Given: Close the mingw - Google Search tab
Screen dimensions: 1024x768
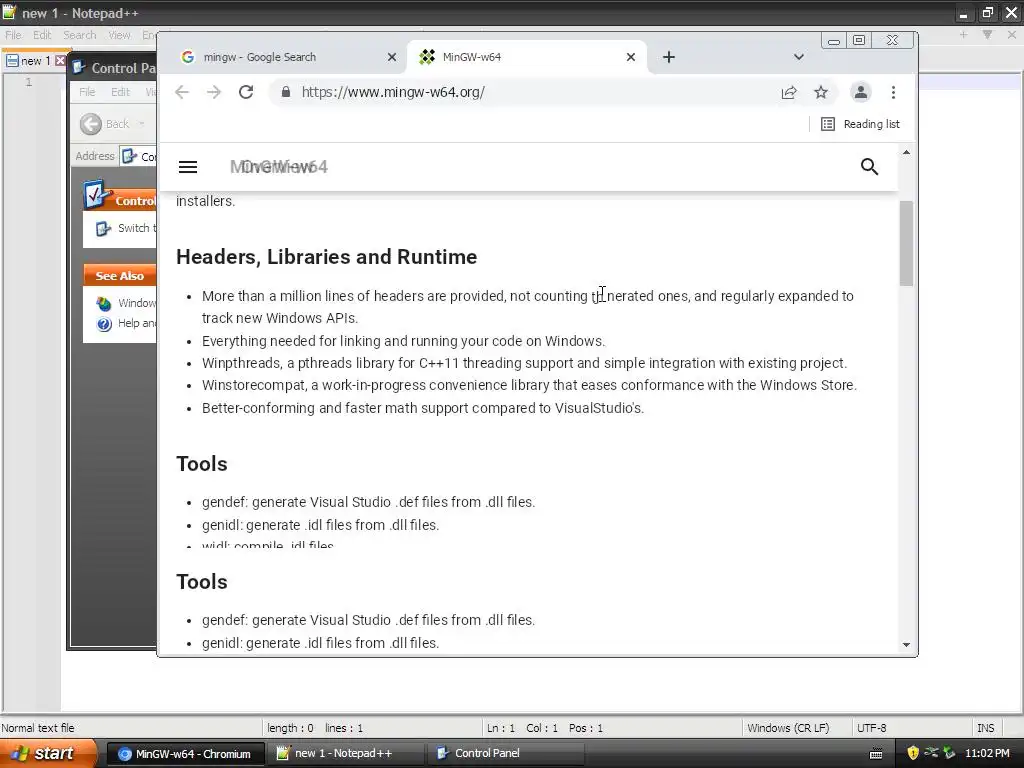Looking at the screenshot, I should (x=392, y=57).
